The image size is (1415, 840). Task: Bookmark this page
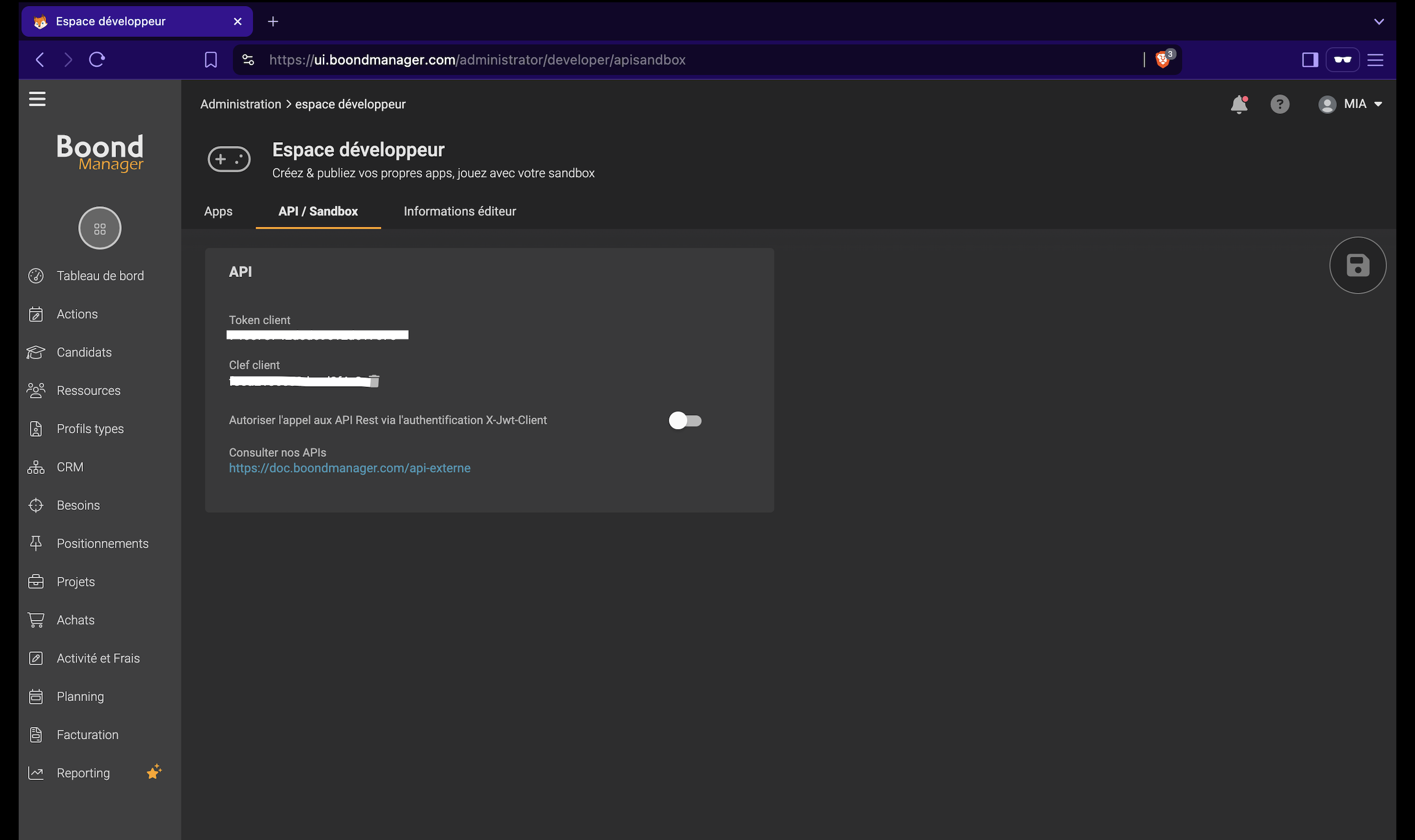(211, 59)
